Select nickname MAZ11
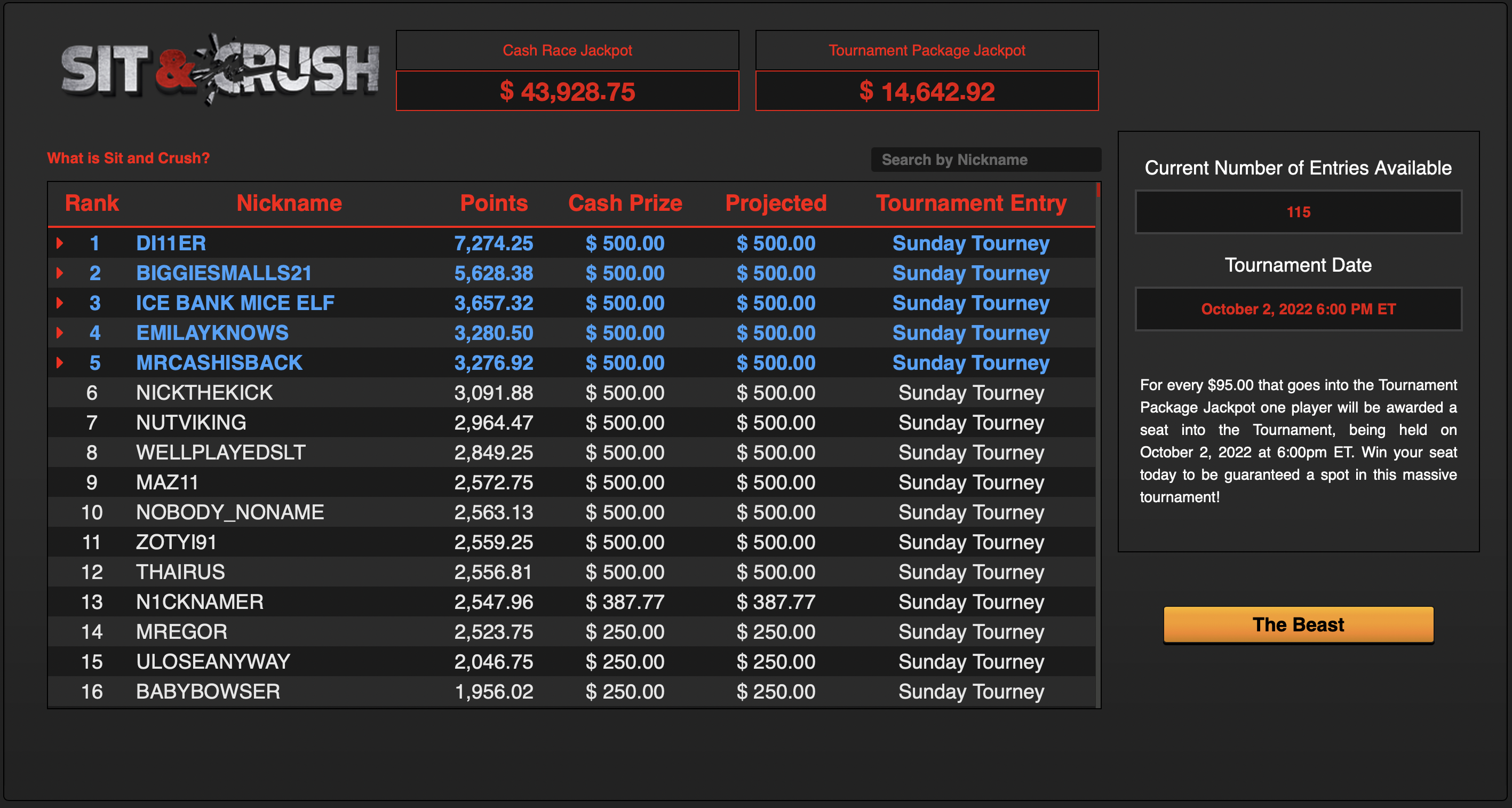 click(166, 482)
